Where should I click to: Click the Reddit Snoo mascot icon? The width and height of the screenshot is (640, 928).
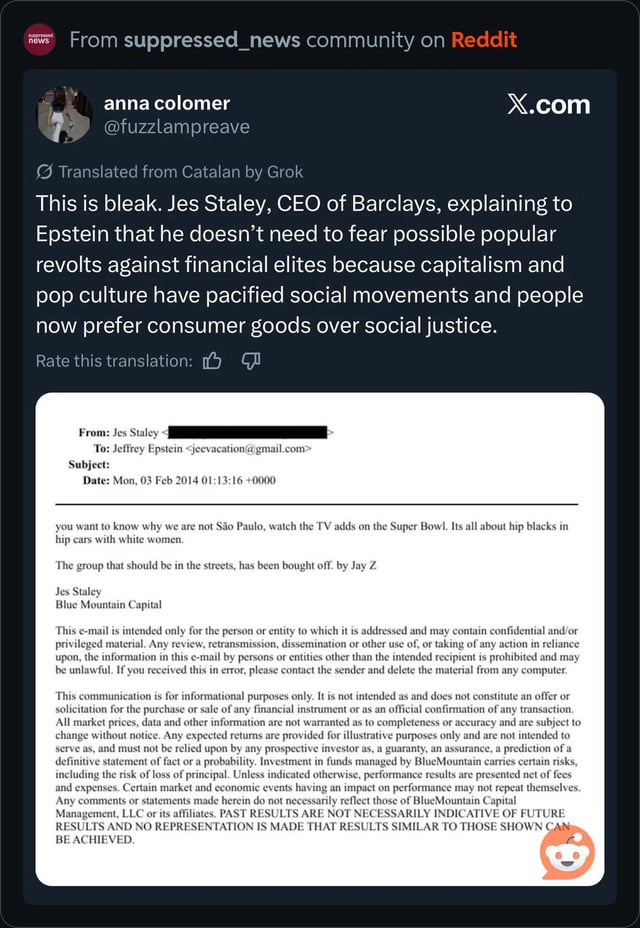[567, 852]
